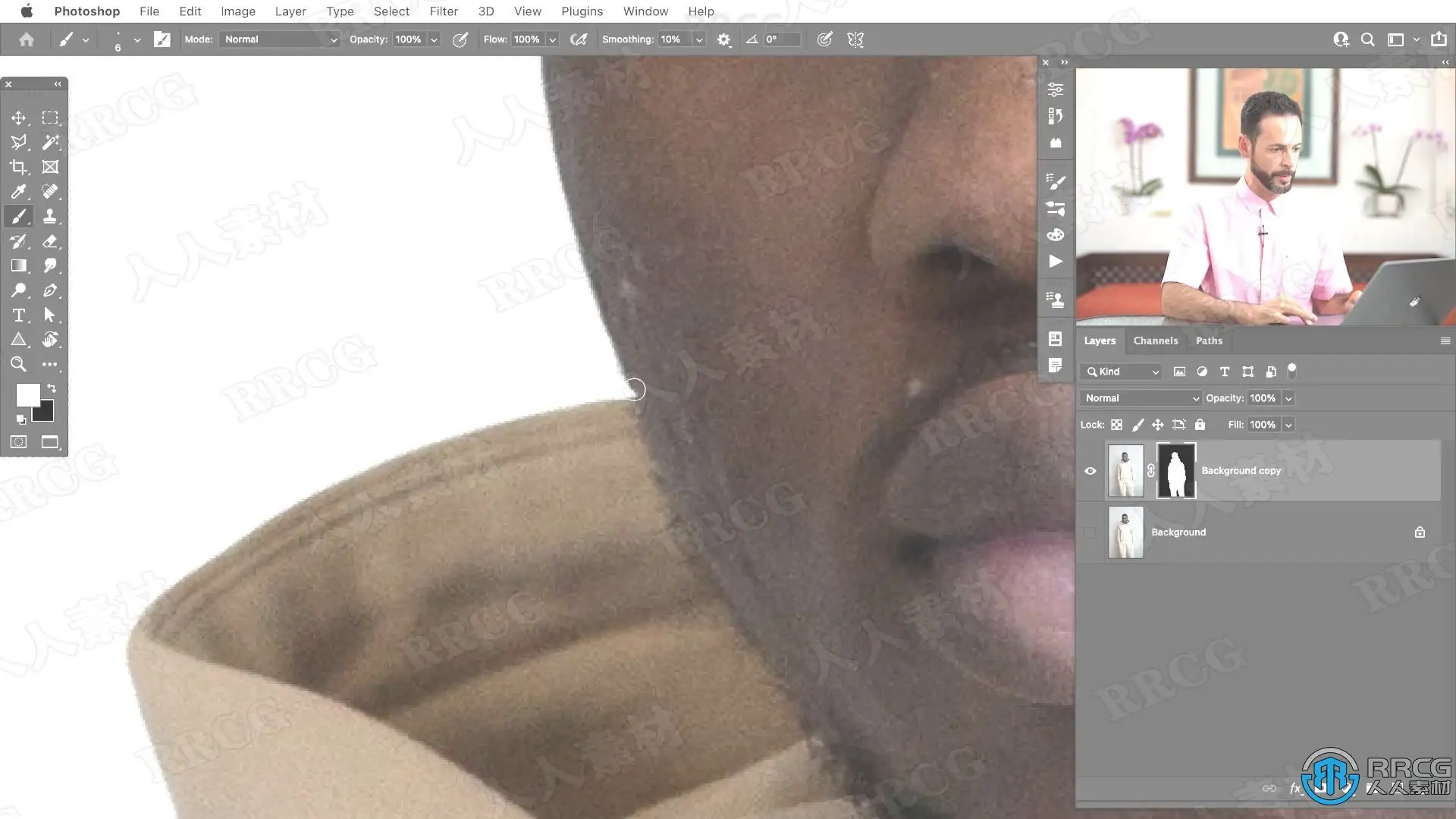Select the Path Selection tool
1456x819 pixels.
point(50,315)
